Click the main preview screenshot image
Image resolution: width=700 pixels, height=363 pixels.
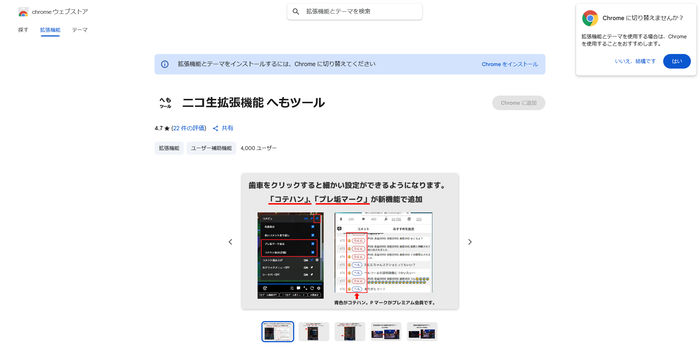pyautogui.click(x=350, y=241)
